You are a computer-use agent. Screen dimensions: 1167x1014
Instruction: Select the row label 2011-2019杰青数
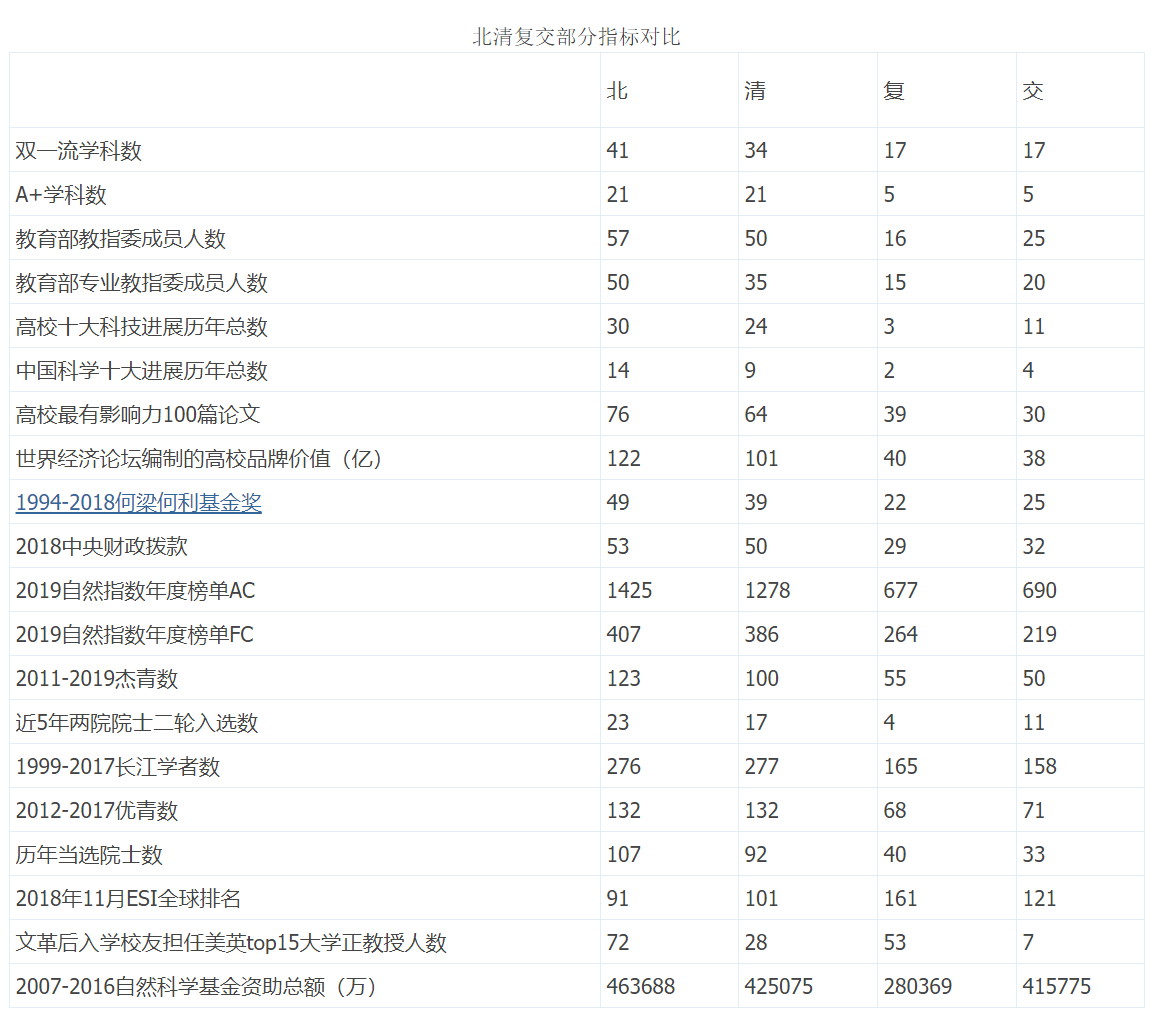[x=97, y=678]
